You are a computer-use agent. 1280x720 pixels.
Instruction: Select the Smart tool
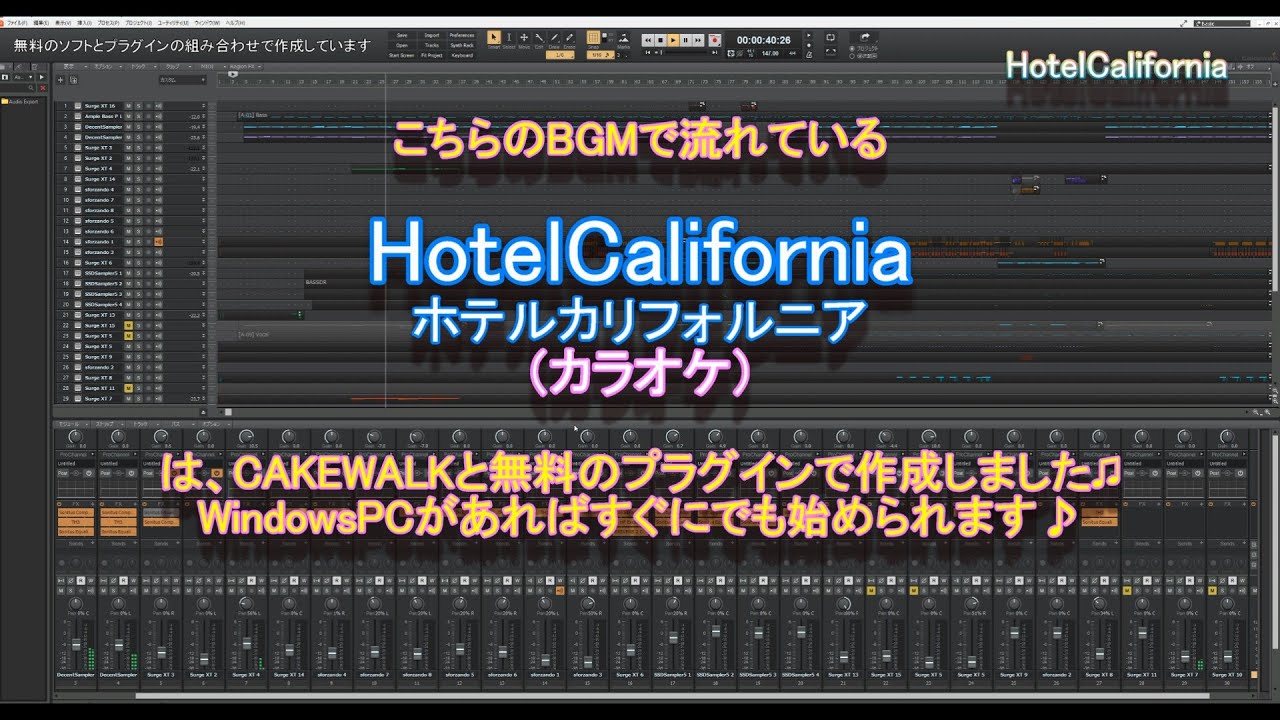494,37
